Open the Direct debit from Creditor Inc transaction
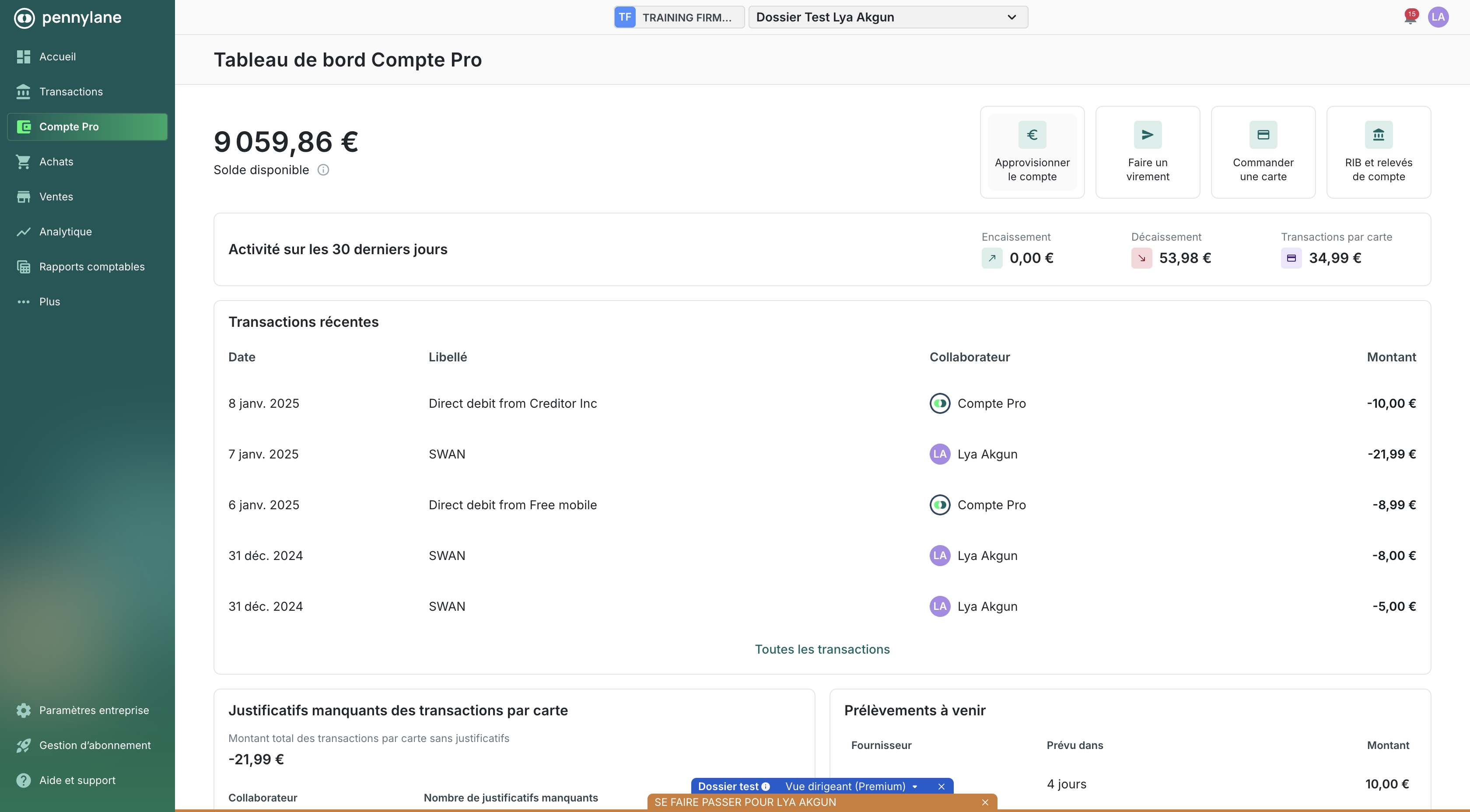Image resolution: width=1470 pixels, height=812 pixels. point(512,403)
